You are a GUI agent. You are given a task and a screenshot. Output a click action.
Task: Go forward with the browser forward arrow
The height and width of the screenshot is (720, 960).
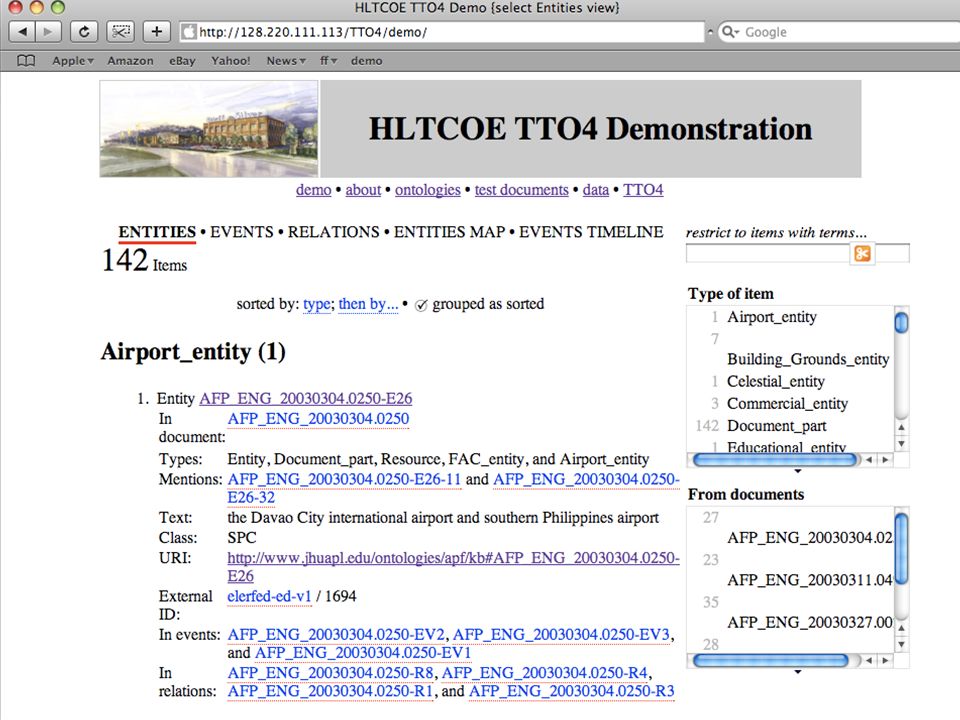pos(48,32)
